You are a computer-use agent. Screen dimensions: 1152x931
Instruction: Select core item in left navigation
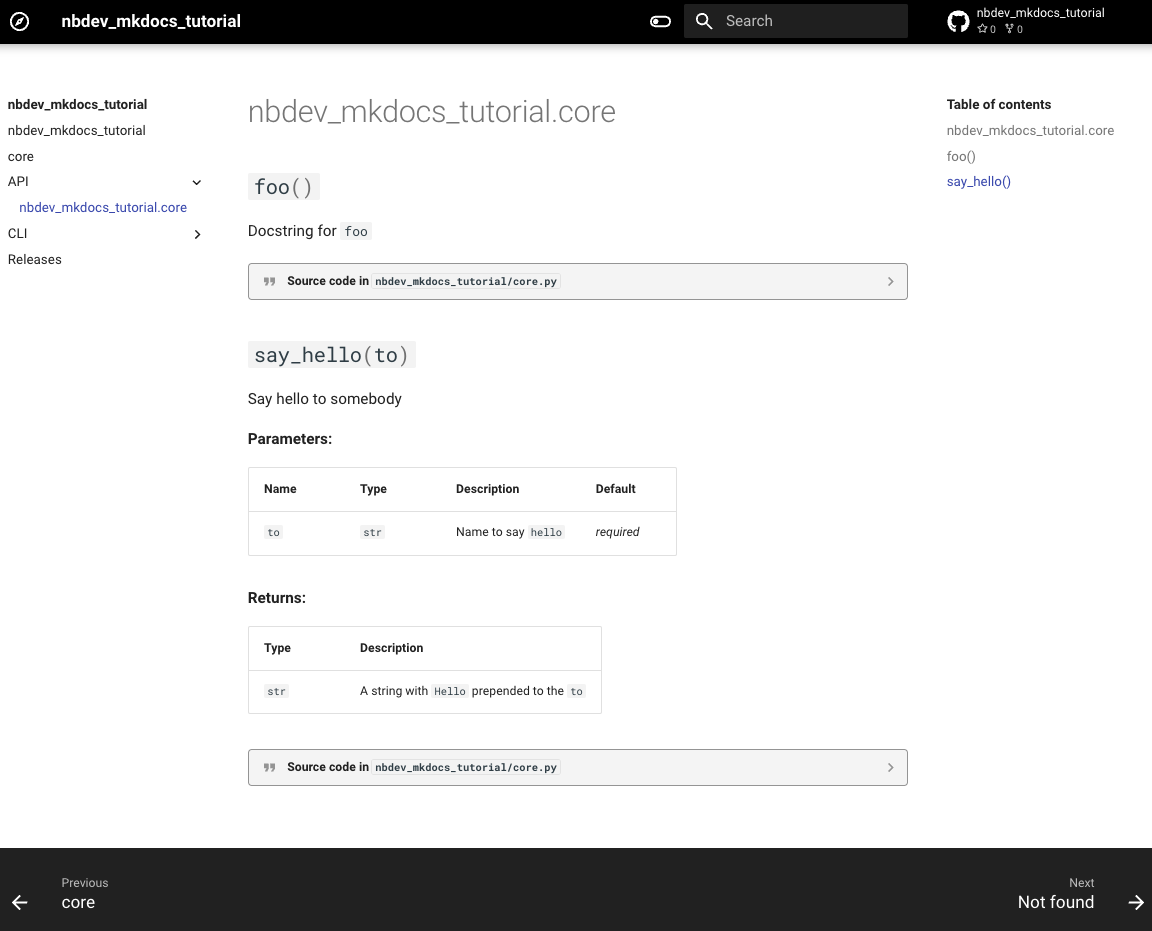21,157
